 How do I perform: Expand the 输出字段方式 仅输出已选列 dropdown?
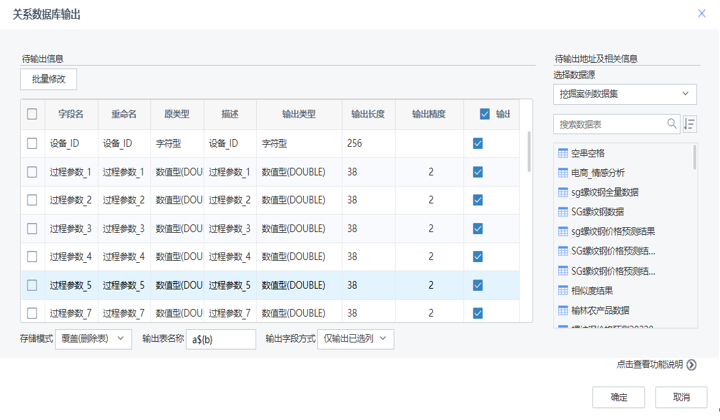355,339
